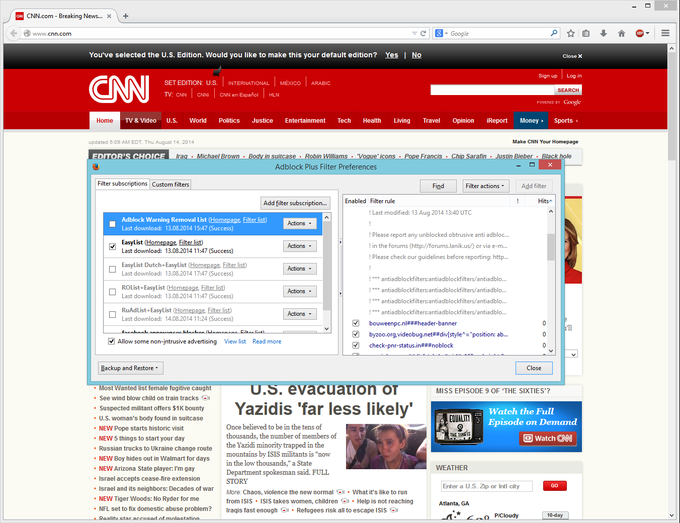Screen dimensions: 680x523
Task: Open Actions dropdown for EasyList
Action: tap(300, 246)
